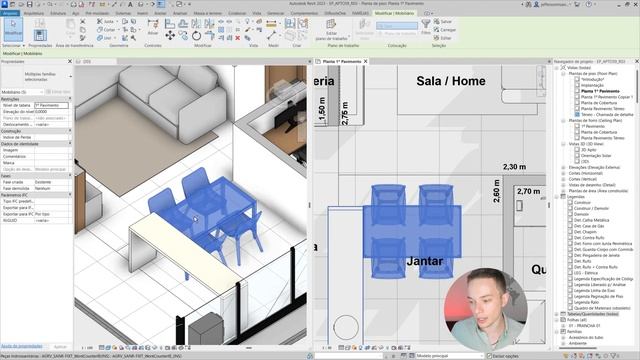
Task: Click the Match Type Properties brush icon
Action: tap(83, 38)
